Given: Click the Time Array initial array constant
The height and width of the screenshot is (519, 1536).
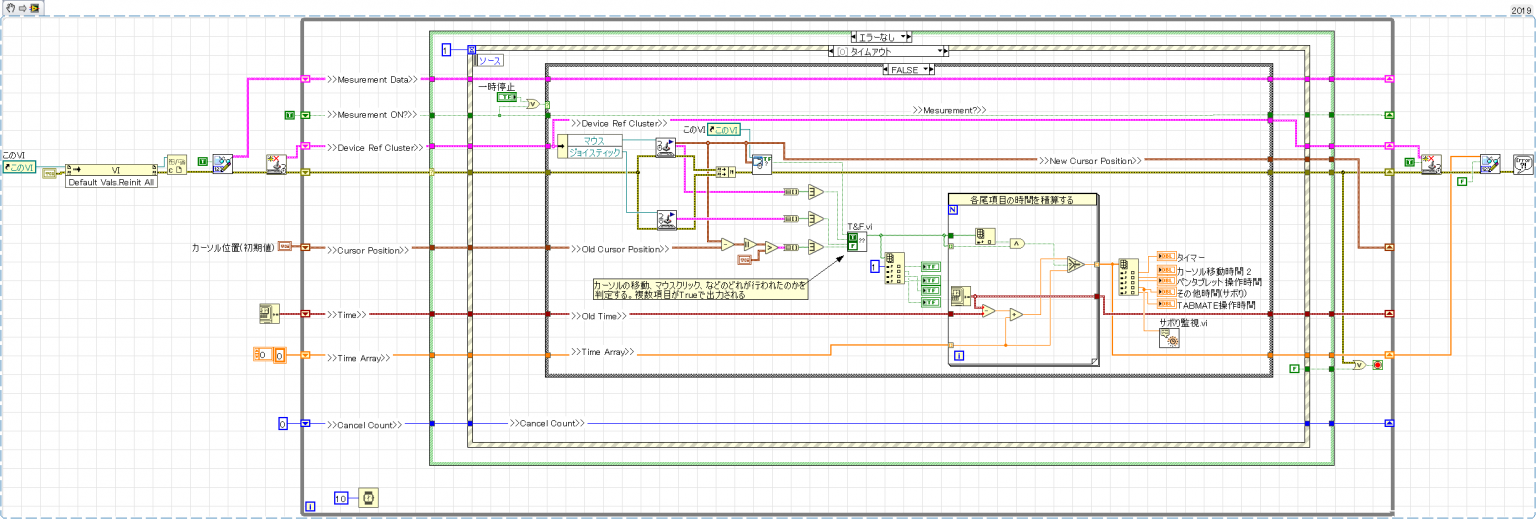Looking at the screenshot, I should (x=270, y=355).
